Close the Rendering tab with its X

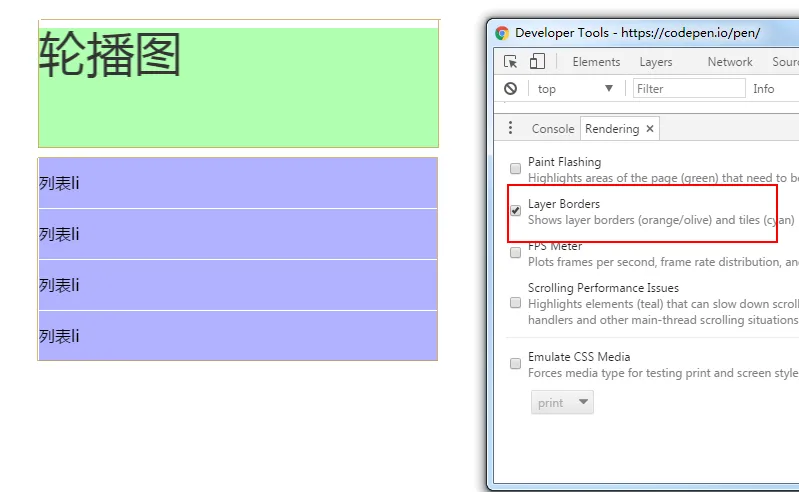point(650,129)
